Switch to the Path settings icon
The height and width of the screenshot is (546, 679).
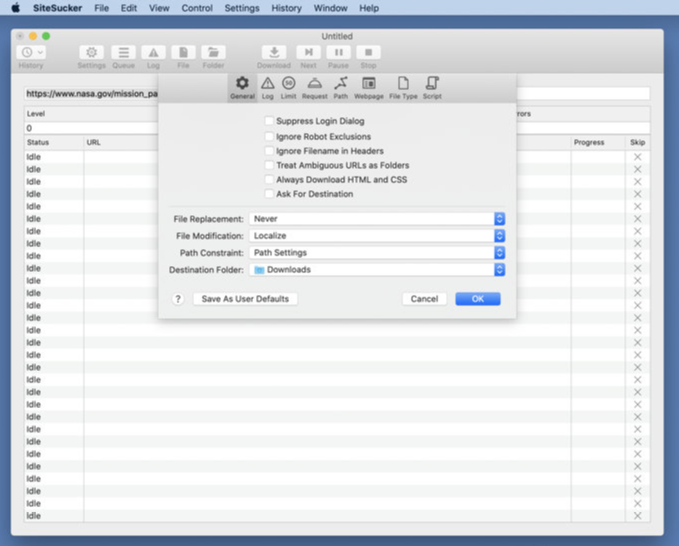click(341, 87)
